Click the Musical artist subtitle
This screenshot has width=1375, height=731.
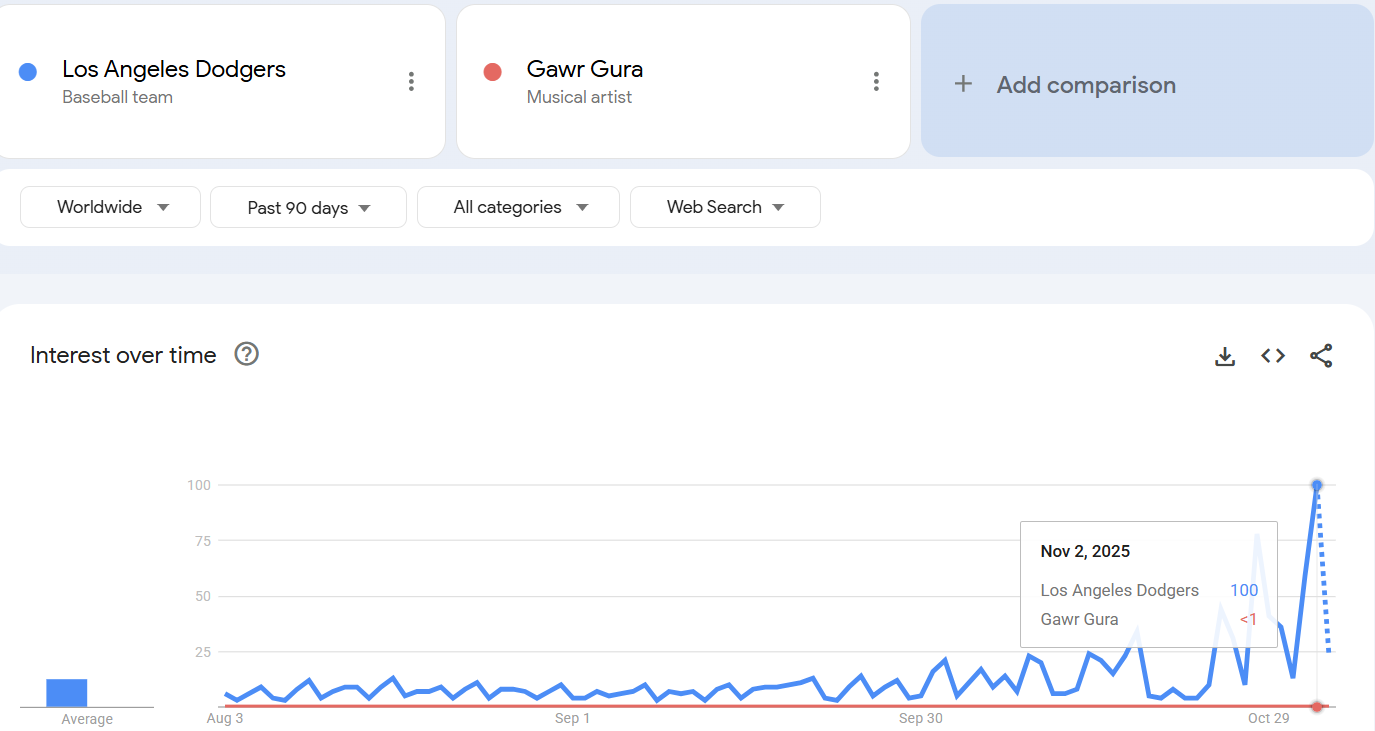pyautogui.click(x=579, y=97)
